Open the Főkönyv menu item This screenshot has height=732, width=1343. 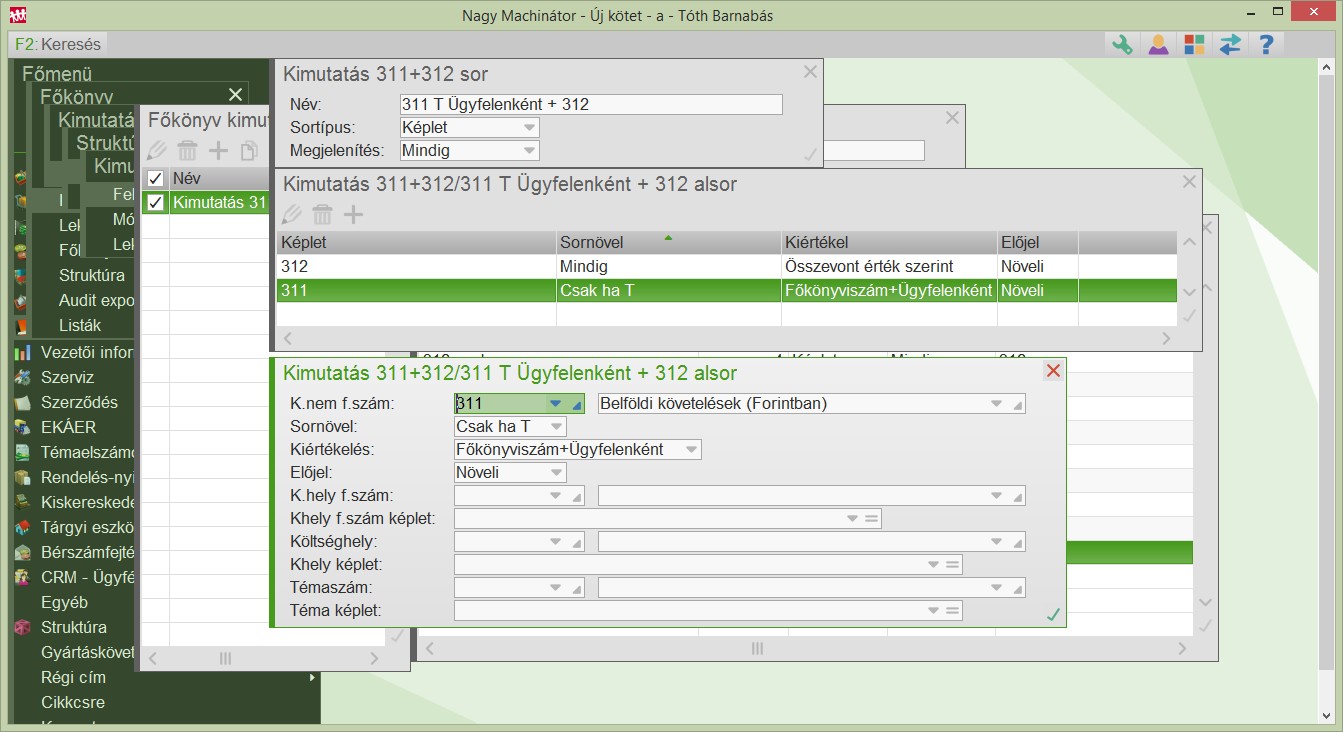76,97
